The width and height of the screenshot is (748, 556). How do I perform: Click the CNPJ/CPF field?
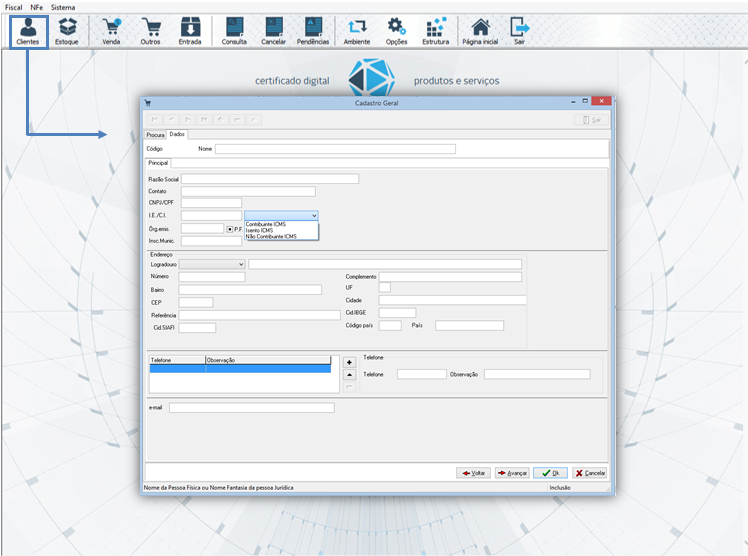211,203
